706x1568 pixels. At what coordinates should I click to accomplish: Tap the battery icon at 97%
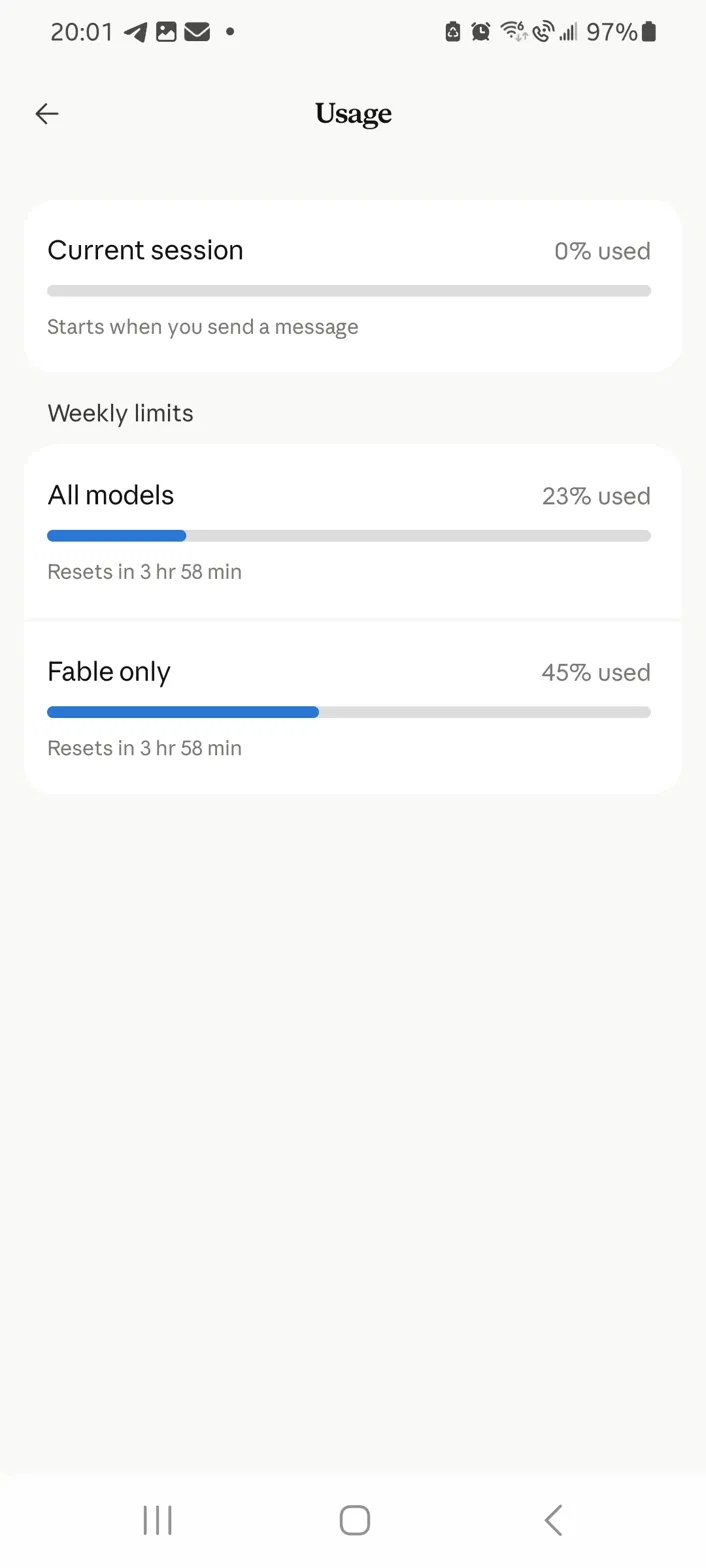[649, 32]
